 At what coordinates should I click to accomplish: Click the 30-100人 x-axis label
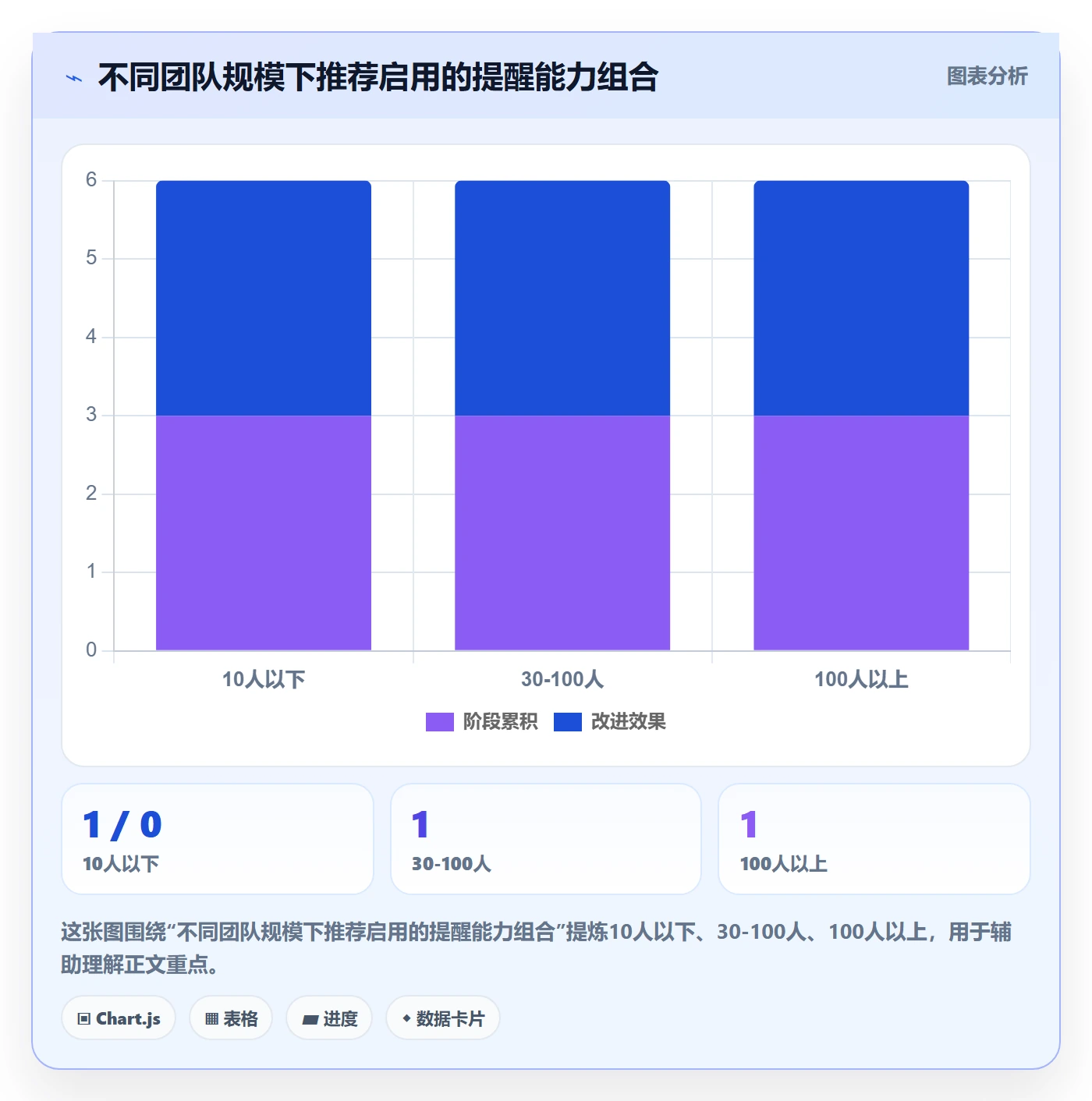click(x=562, y=679)
